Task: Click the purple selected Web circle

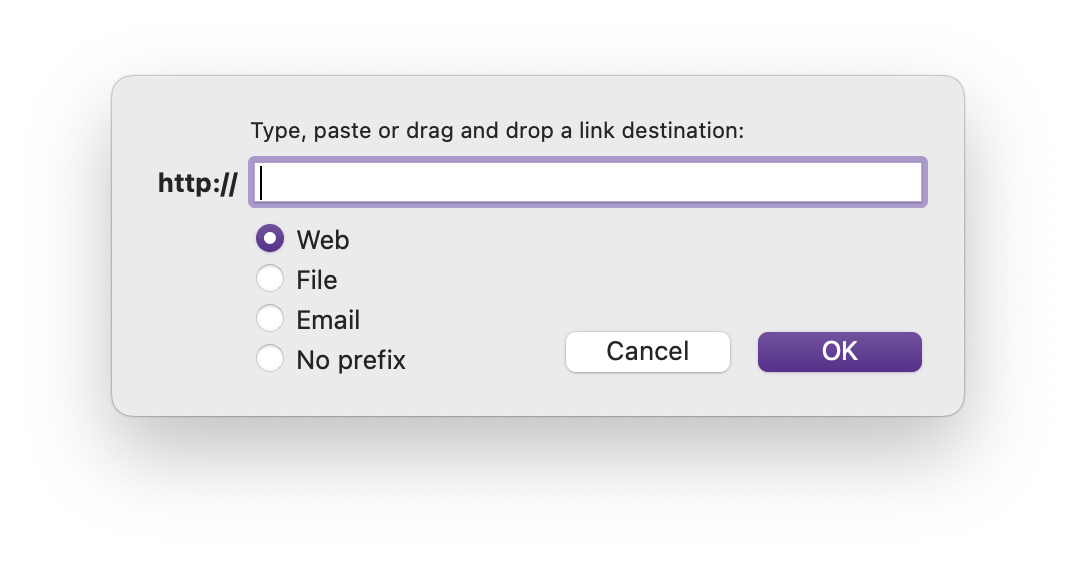Action: coord(270,239)
